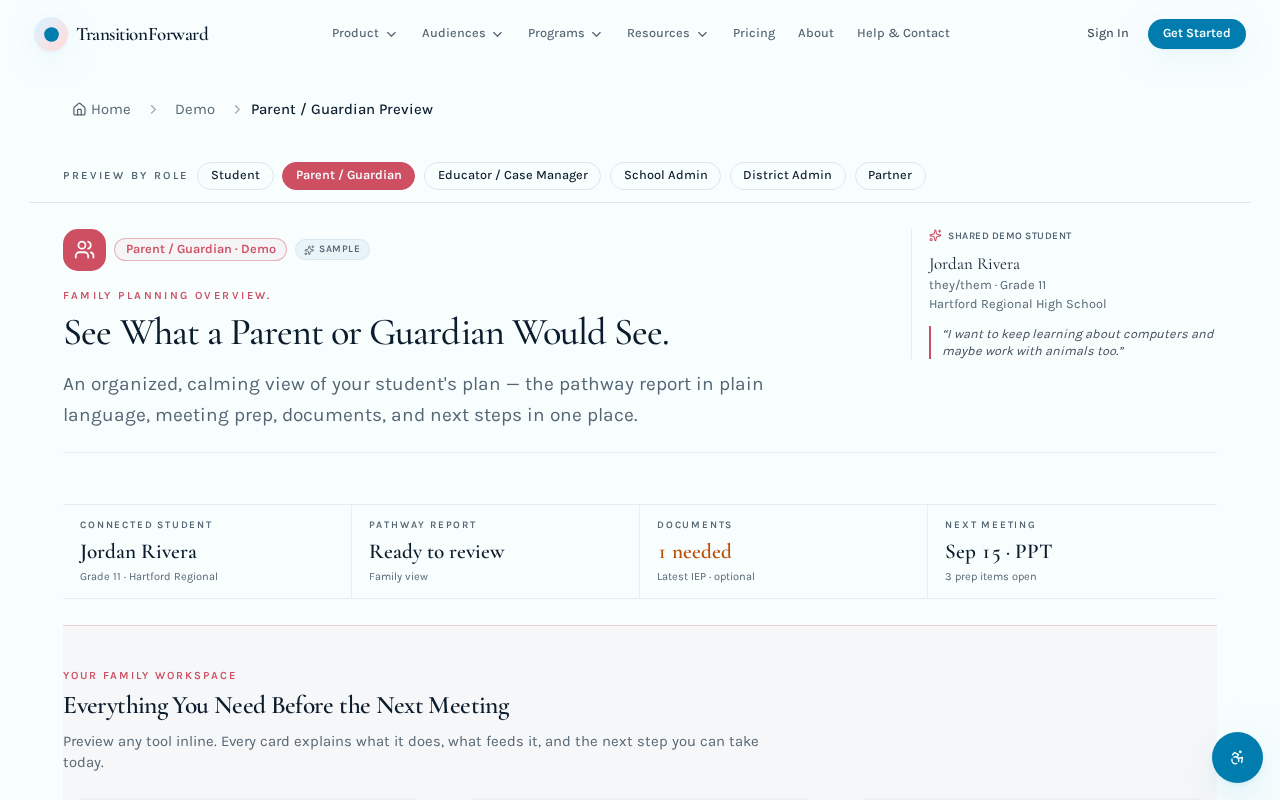This screenshot has width=1280, height=800.
Task: Expand the Resources menu
Action: tap(667, 33)
